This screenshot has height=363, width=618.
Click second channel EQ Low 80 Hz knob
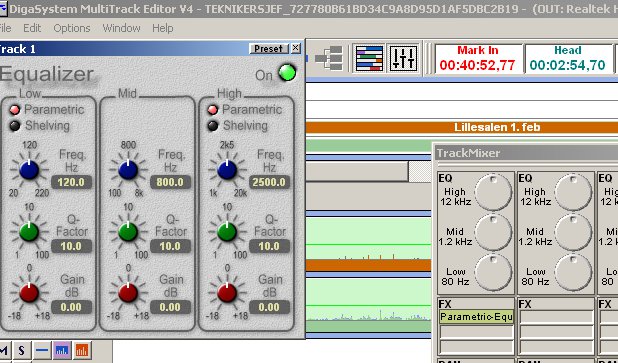[573, 273]
